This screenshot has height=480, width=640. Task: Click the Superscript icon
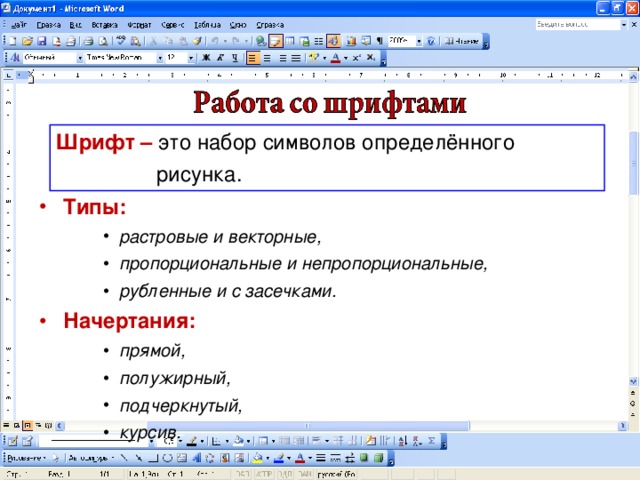355,58
